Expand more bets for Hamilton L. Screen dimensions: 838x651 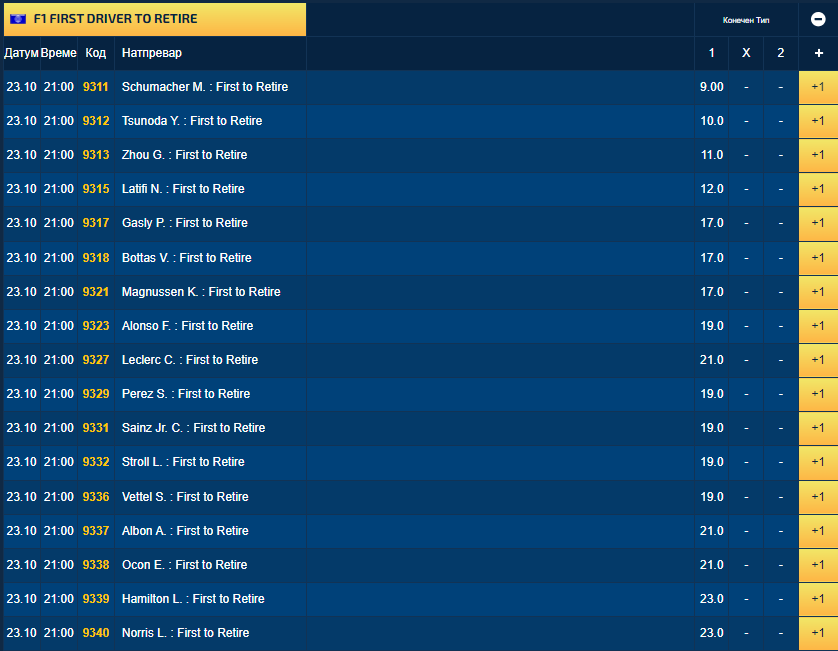(818, 599)
